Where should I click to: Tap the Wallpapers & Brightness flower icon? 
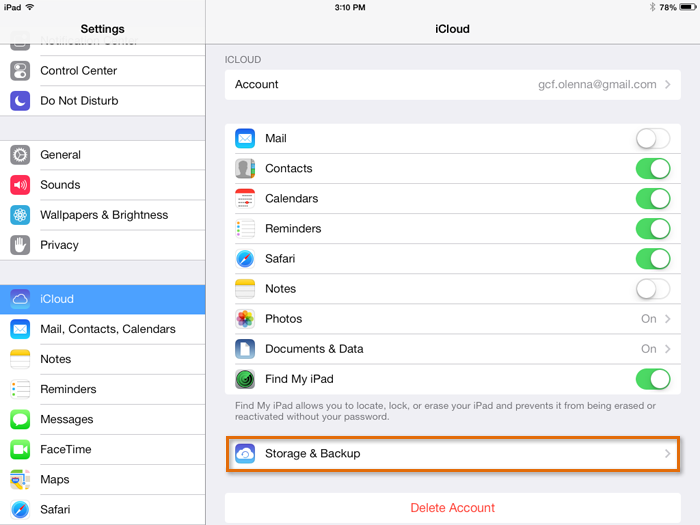20,215
